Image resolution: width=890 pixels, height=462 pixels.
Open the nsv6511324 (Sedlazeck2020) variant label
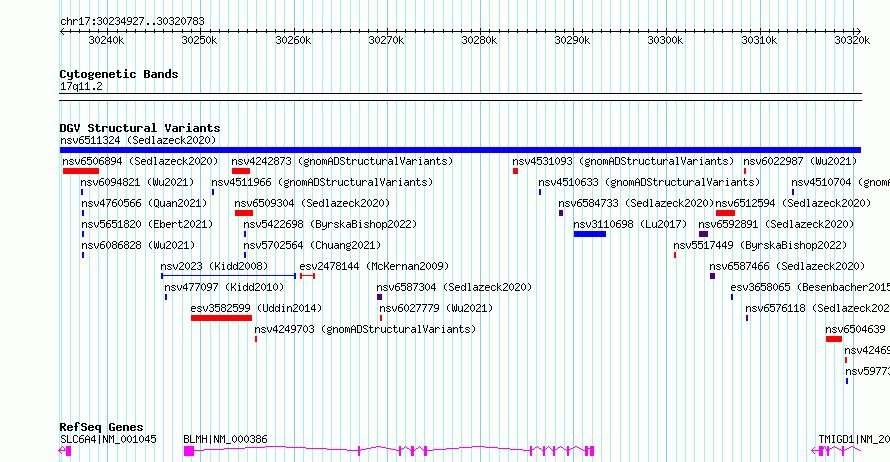[138, 140]
